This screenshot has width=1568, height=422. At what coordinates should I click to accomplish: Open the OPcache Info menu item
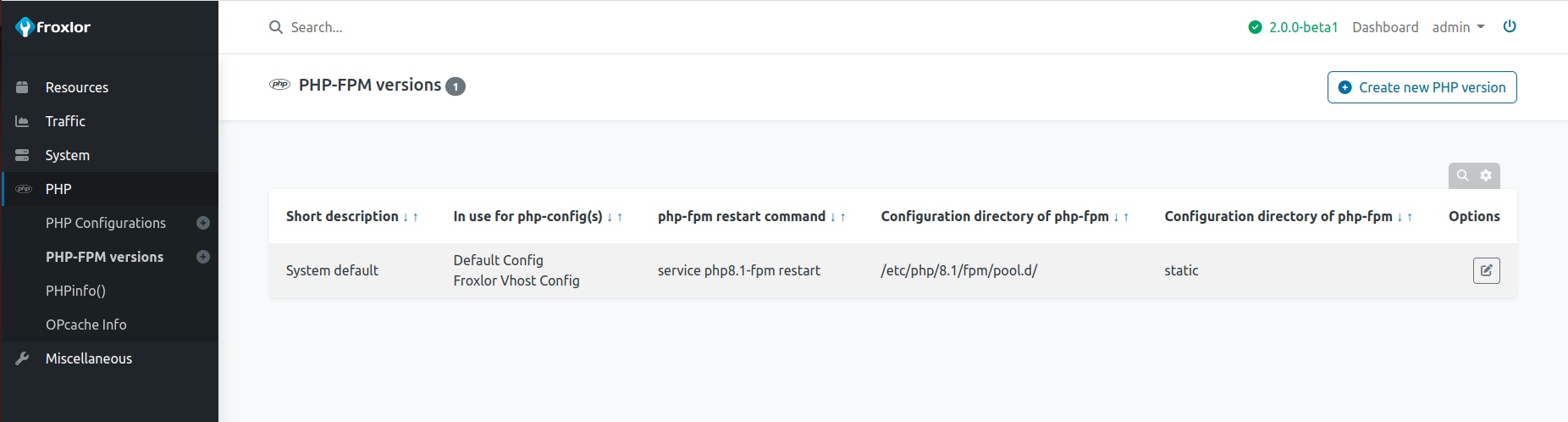click(86, 325)
